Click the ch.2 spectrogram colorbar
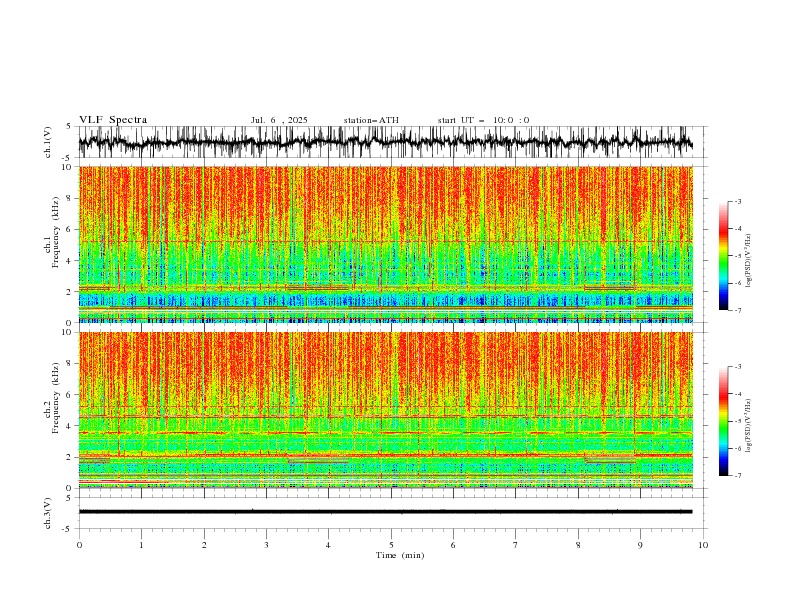 723,421
